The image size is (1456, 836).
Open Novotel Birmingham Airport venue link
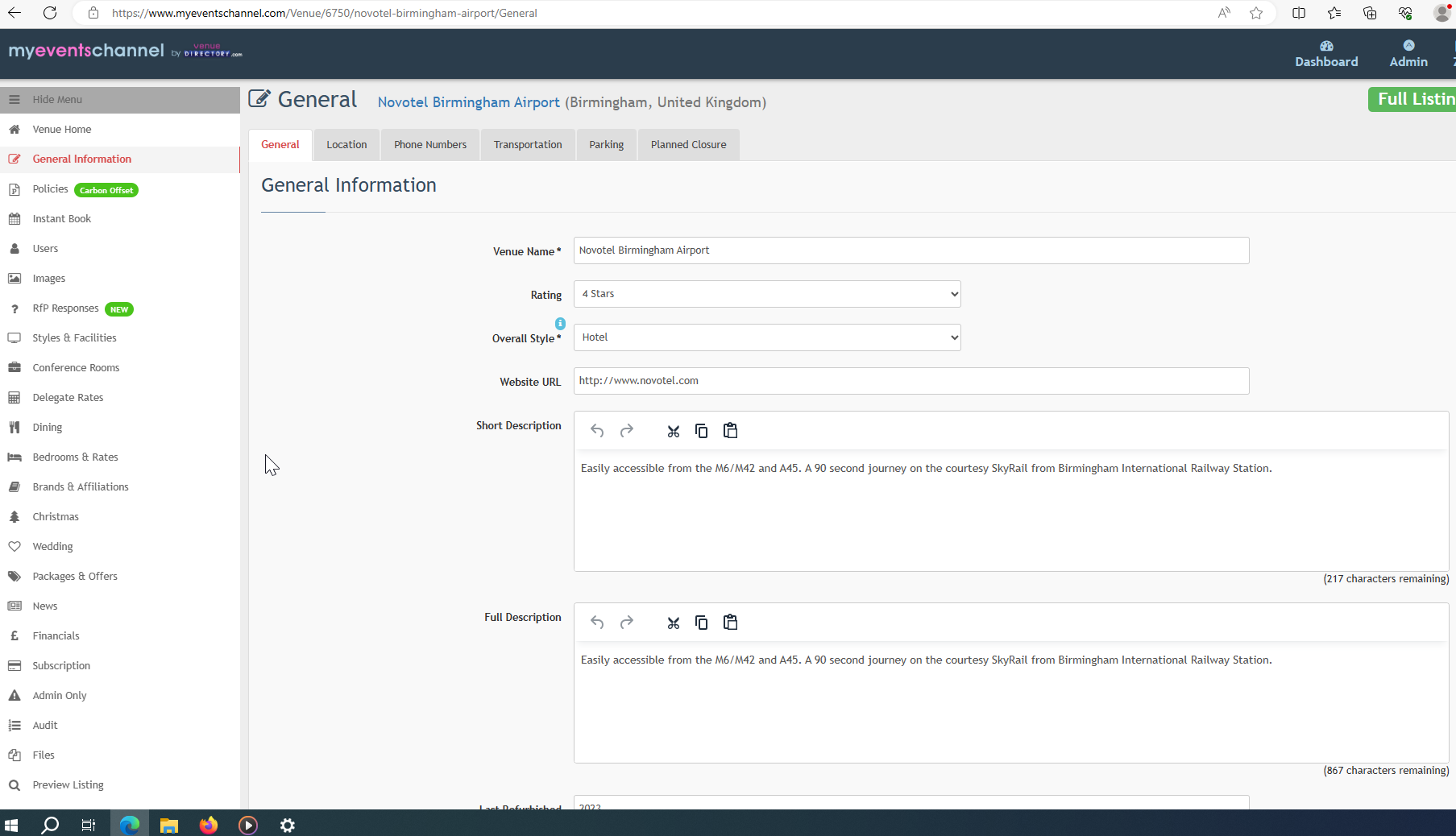tap(468, 102)
